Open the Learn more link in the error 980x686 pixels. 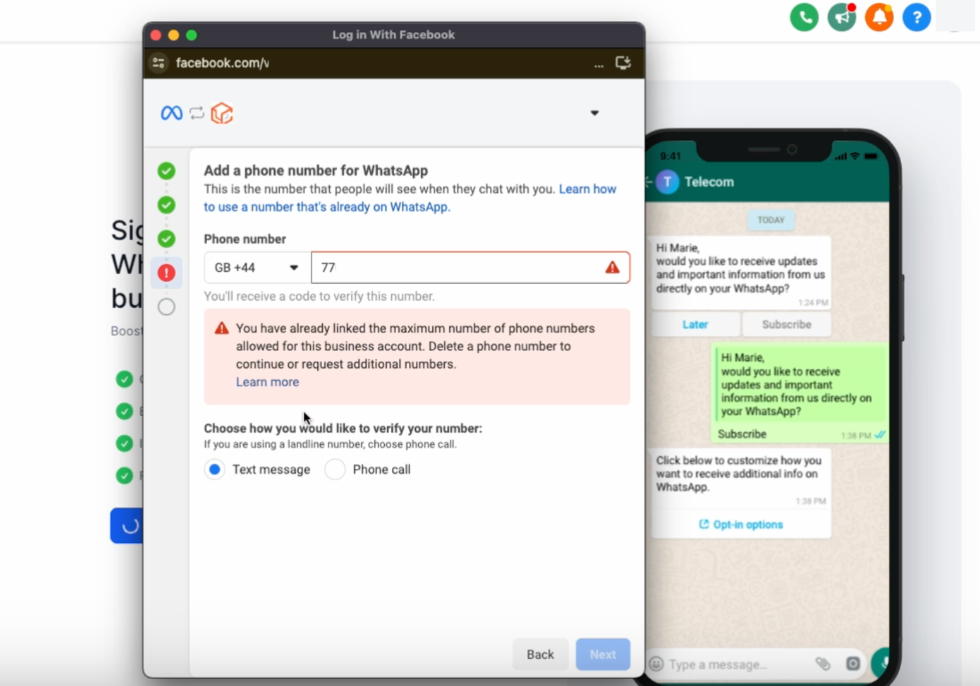pyautogui.click(x=268, y=382)
